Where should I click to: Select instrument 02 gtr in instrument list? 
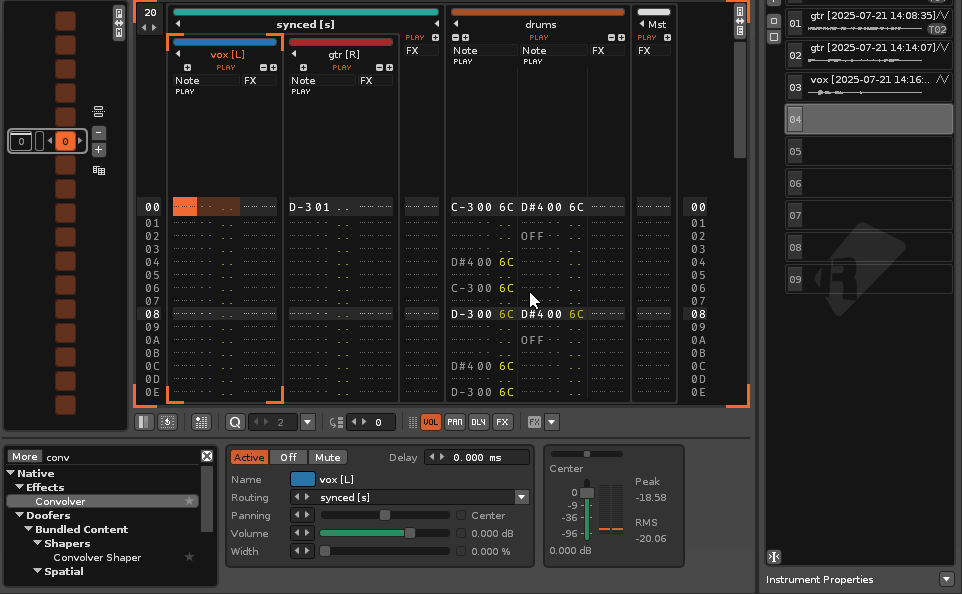click(869, 55)
